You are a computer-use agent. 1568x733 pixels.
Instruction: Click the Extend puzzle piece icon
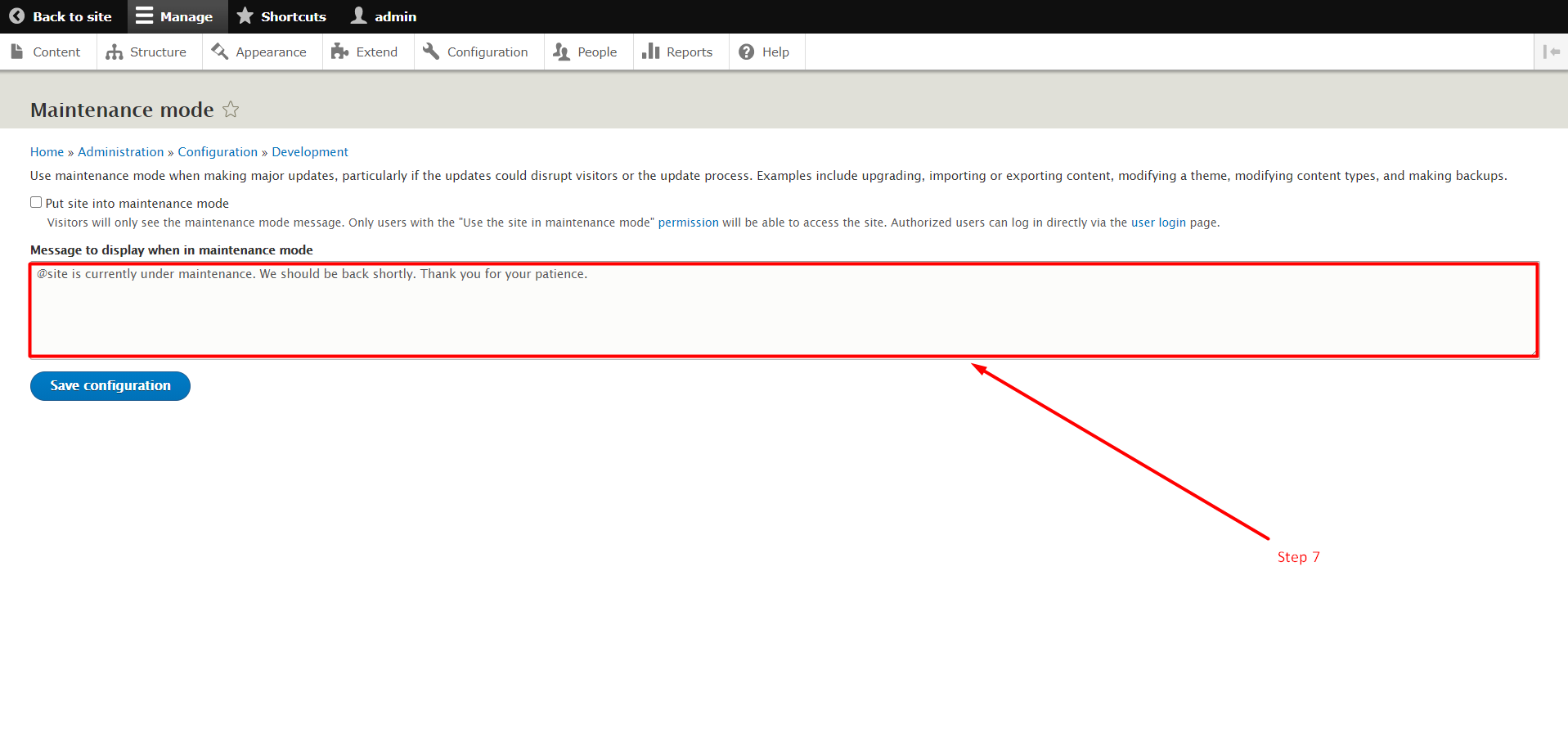(339, 52)
